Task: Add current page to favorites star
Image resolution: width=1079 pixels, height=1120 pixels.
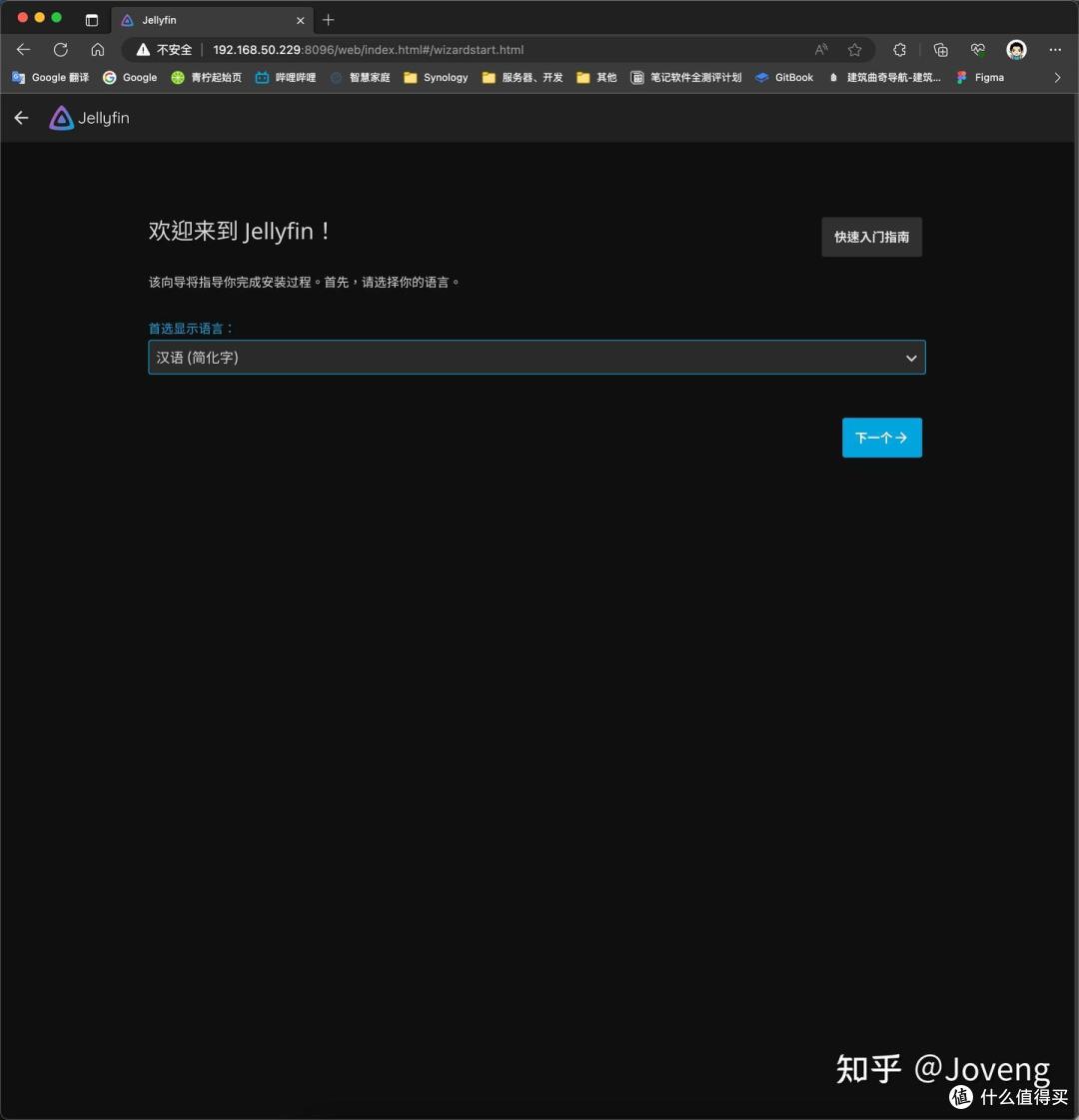Action: 854,49
